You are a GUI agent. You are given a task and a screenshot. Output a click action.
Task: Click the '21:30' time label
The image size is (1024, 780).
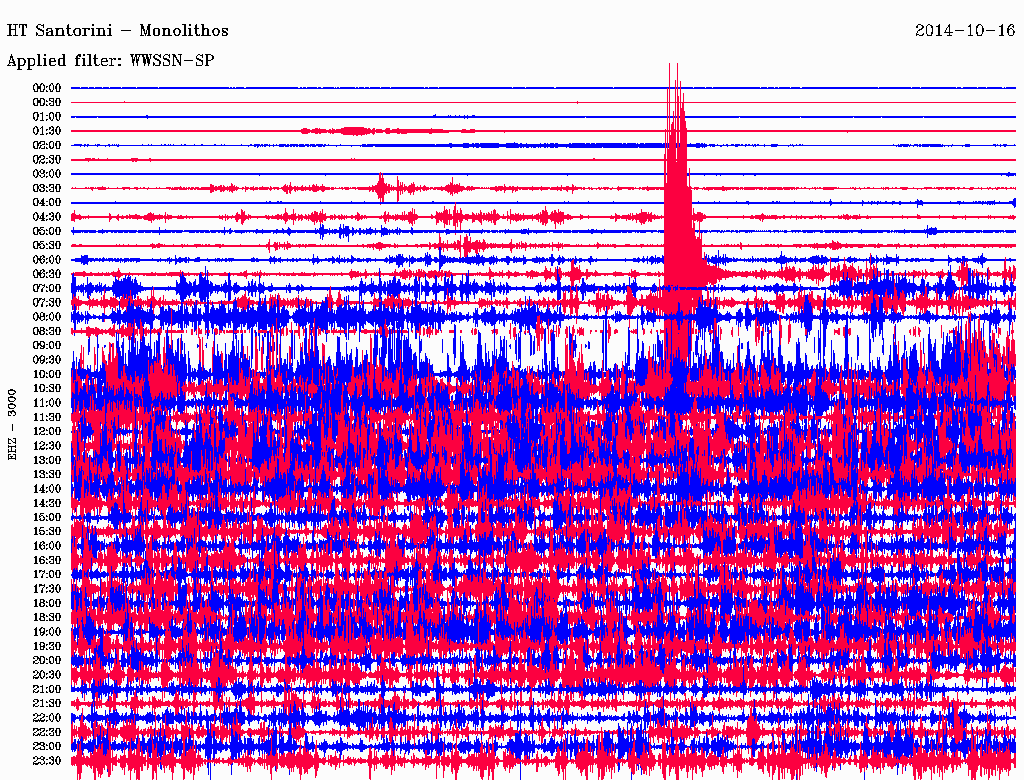click(47, 704)
